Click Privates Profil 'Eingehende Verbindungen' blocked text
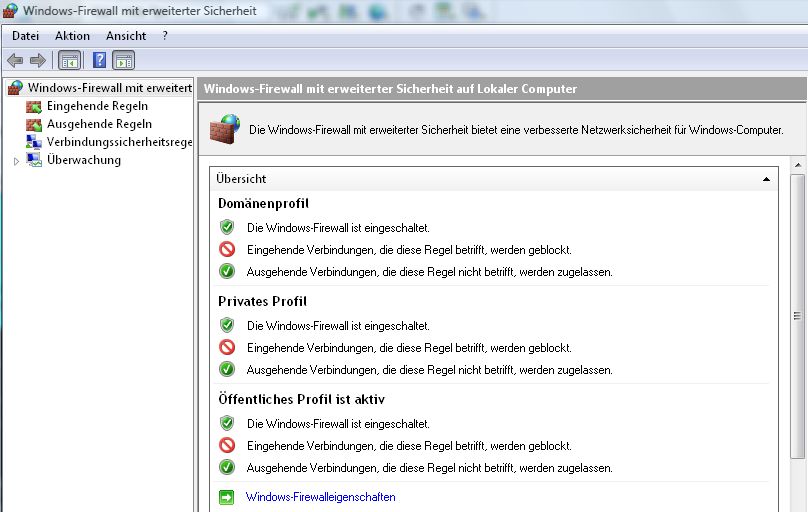This screenshot has width=808, height=512. coord(409,348)
